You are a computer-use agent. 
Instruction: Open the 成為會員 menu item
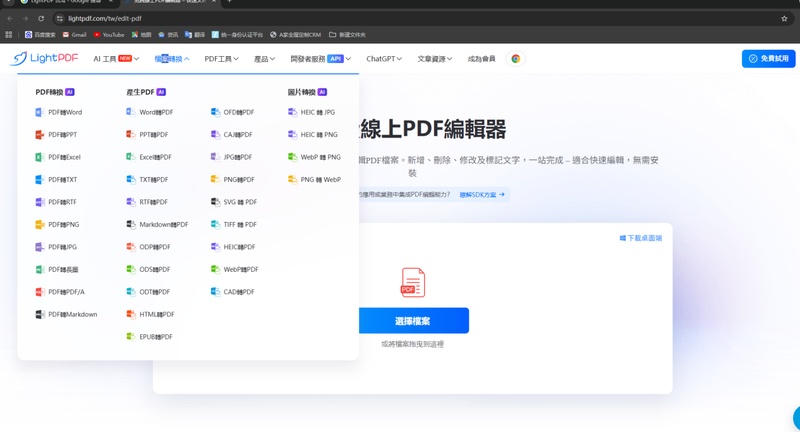(482, 59)
